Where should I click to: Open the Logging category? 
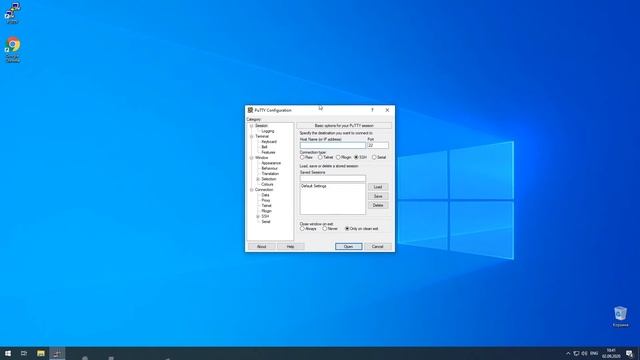268,131
